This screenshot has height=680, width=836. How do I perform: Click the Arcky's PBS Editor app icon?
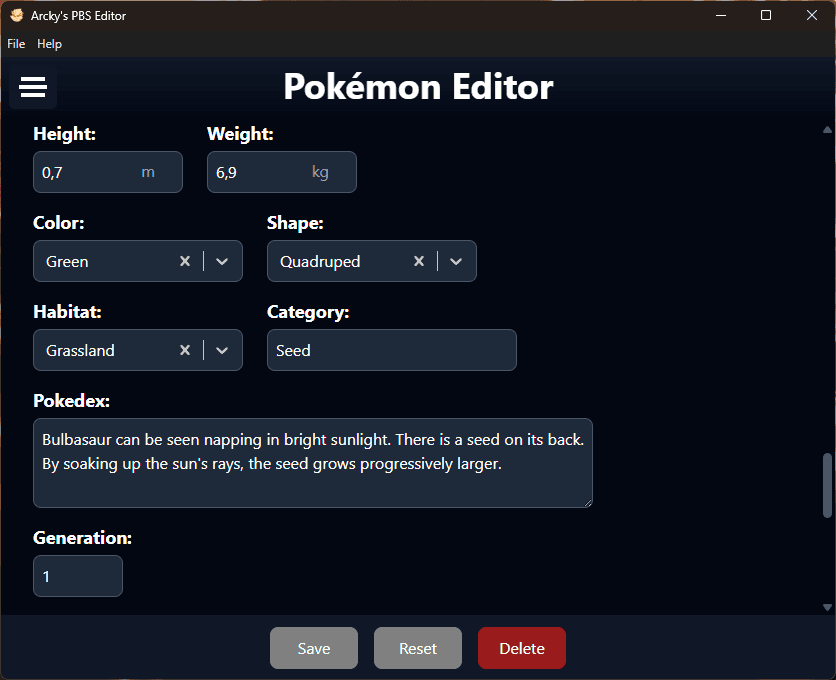coord(17,15)
